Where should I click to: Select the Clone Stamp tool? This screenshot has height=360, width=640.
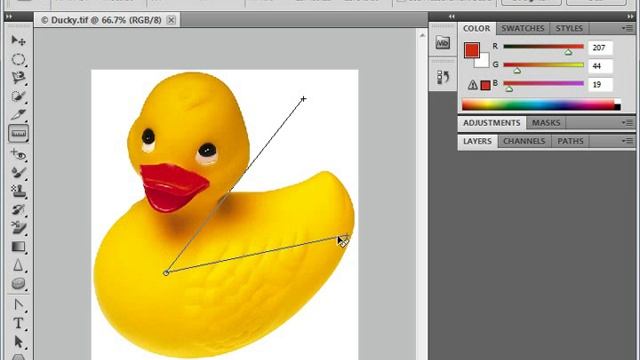pos(18,191)
